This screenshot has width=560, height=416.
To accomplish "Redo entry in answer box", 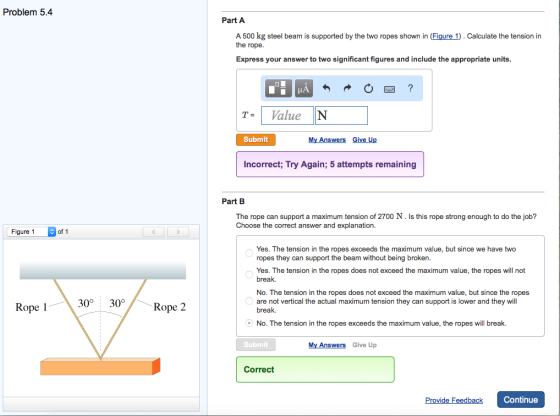I will pos(347,88).
